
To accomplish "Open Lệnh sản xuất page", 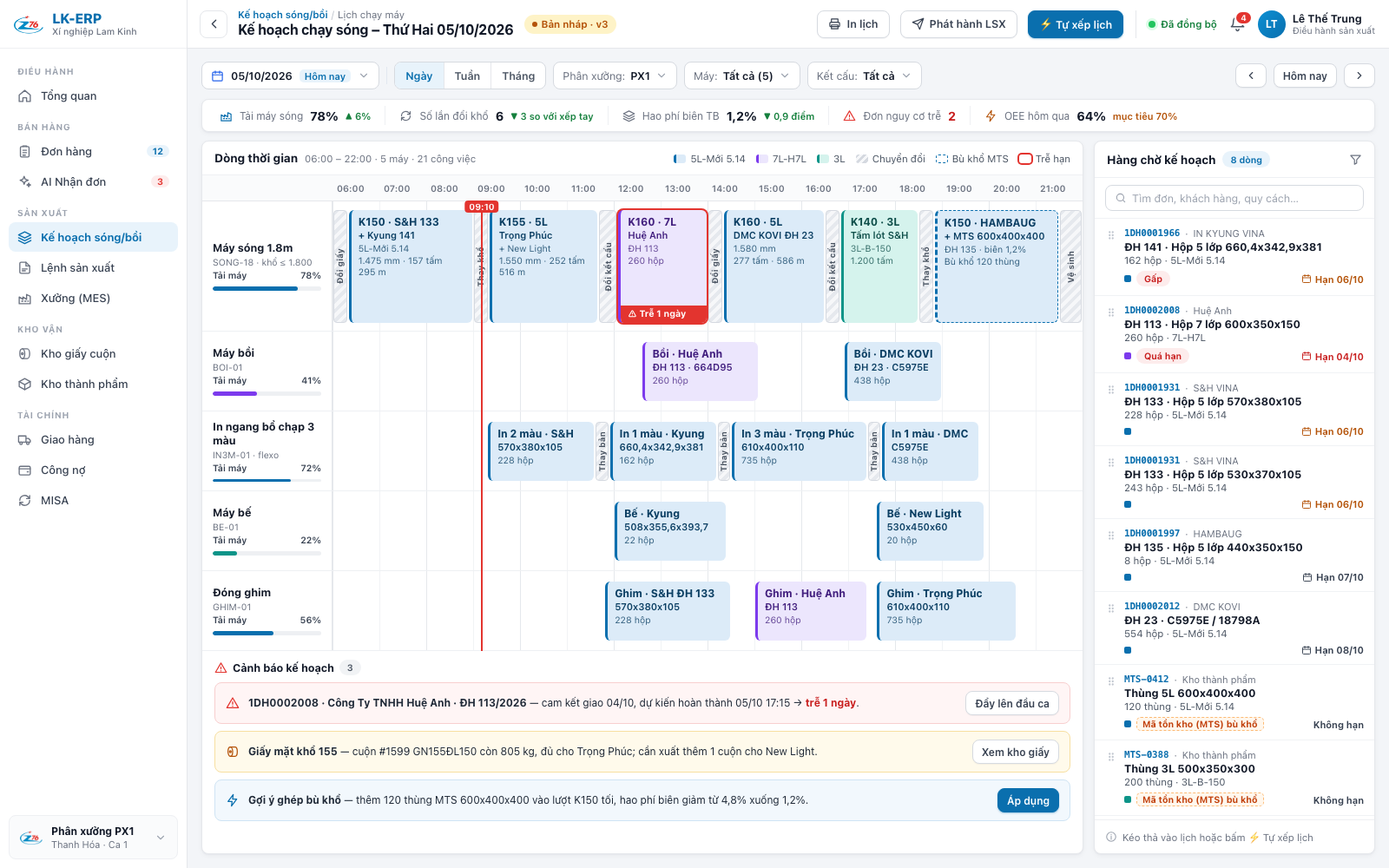I will click(93, 267).
